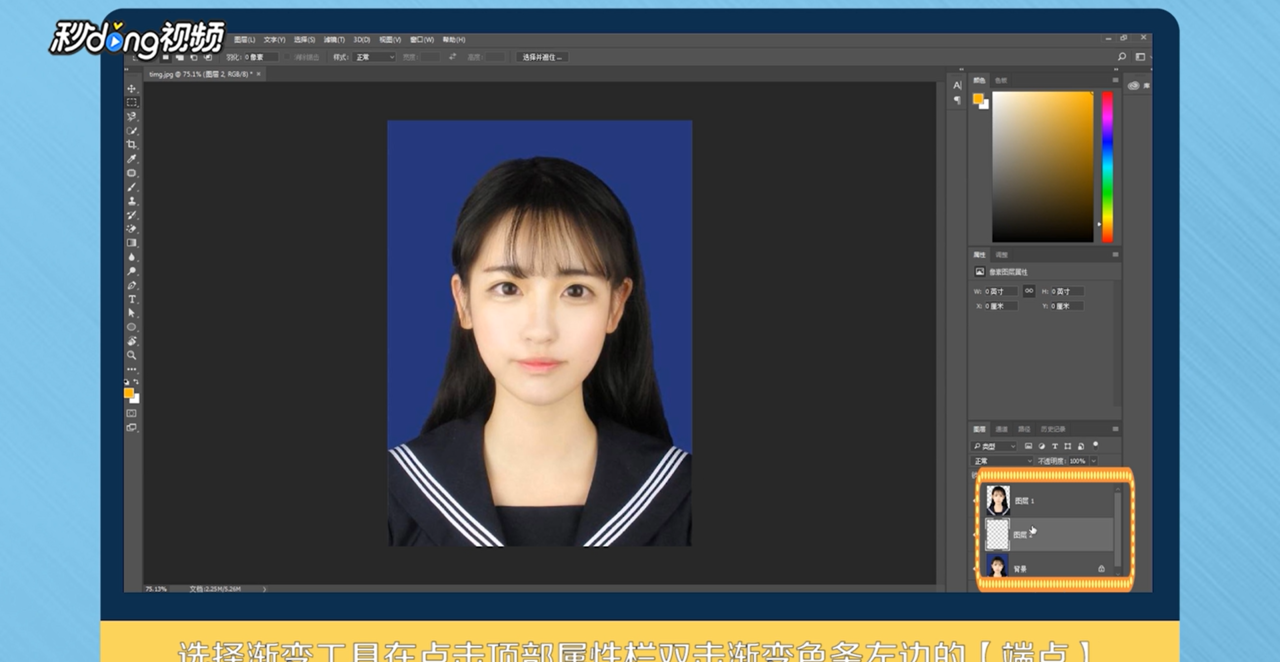Image resolution: width=1280 pixels, height=662 pixels.
Task: Toggle the layer filter on/off switch
Action: [x=1096, y=445]
